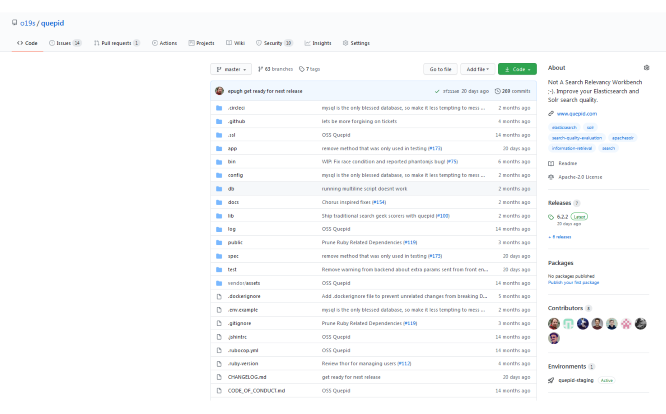Click the lib folder icon

(219, 216)
